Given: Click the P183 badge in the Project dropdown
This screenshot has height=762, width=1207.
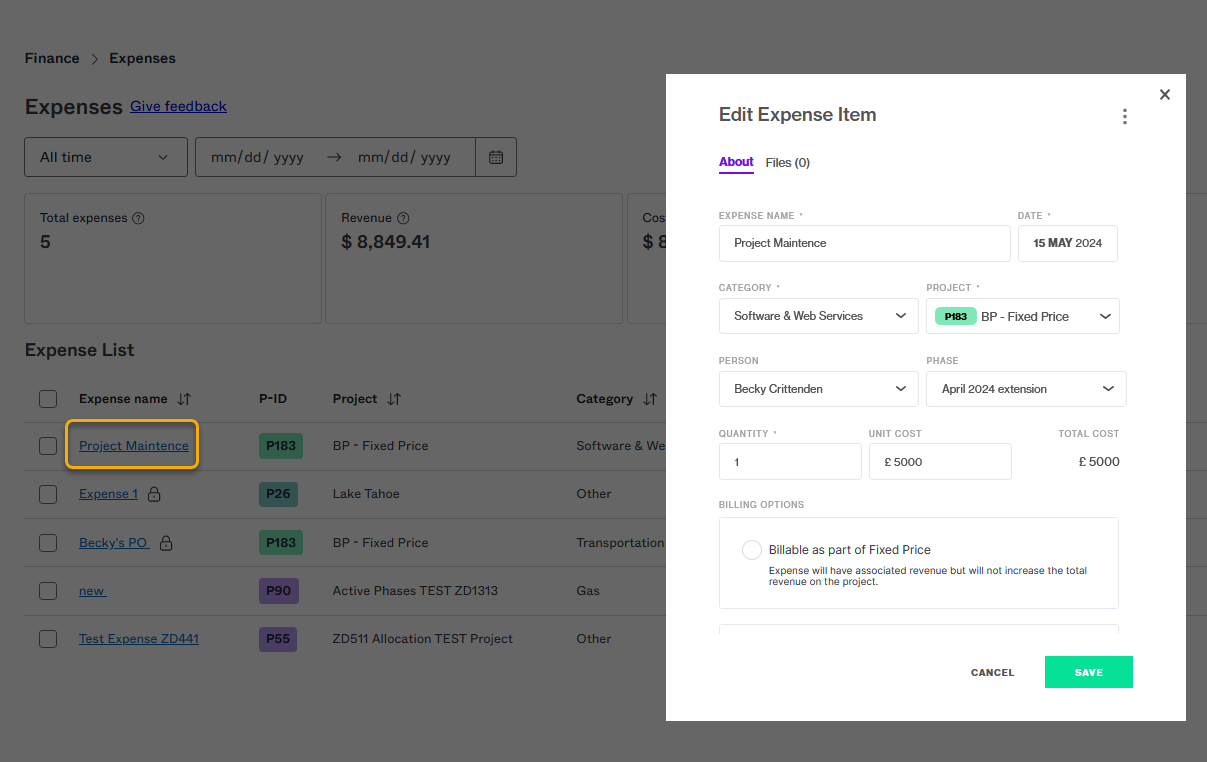Looking at the screenshot, I should (x=955, y=316).
